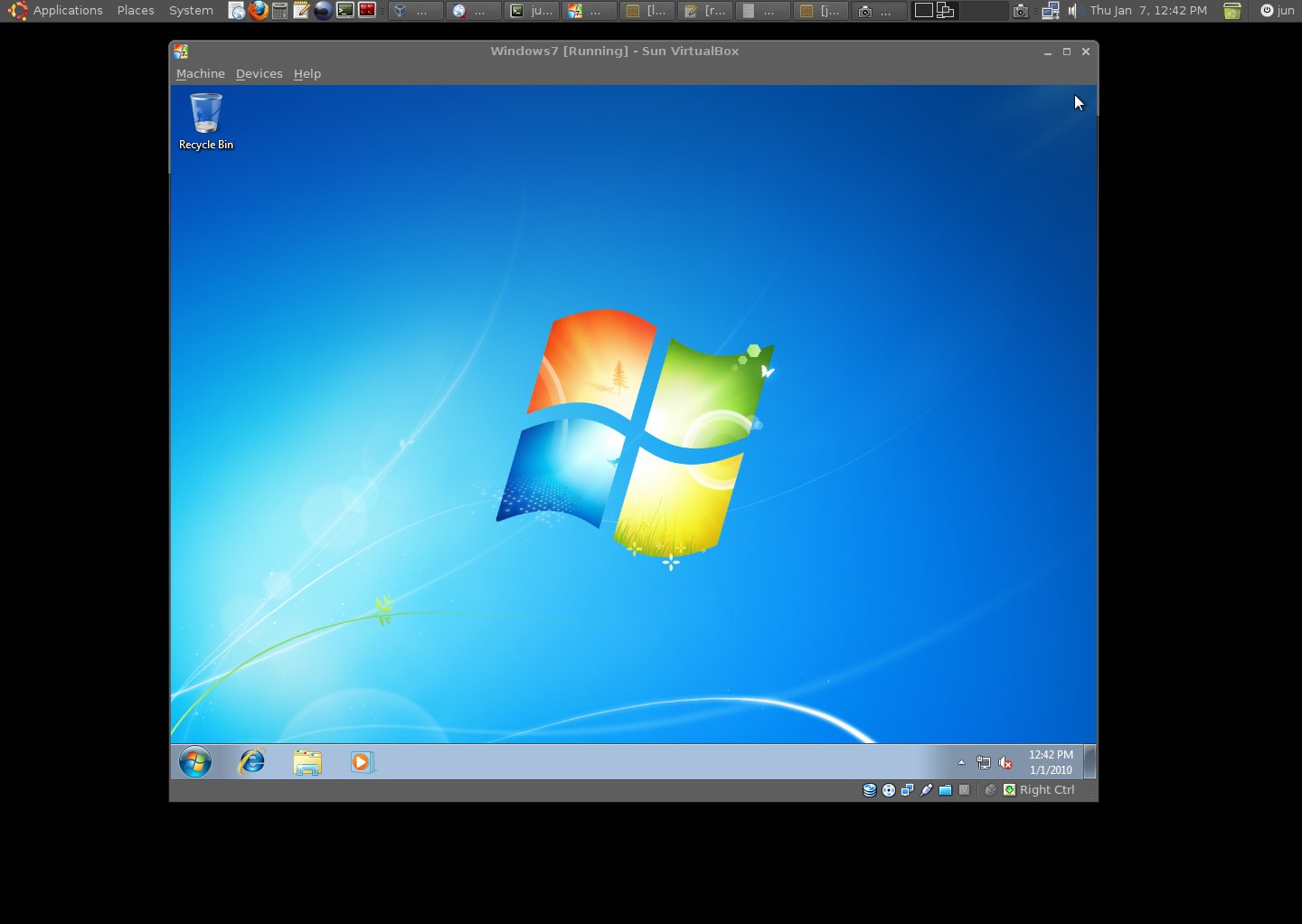Viewport: 1302px width, 924px height.
Task: Click the Help menu
Action: tap(307, 73)
